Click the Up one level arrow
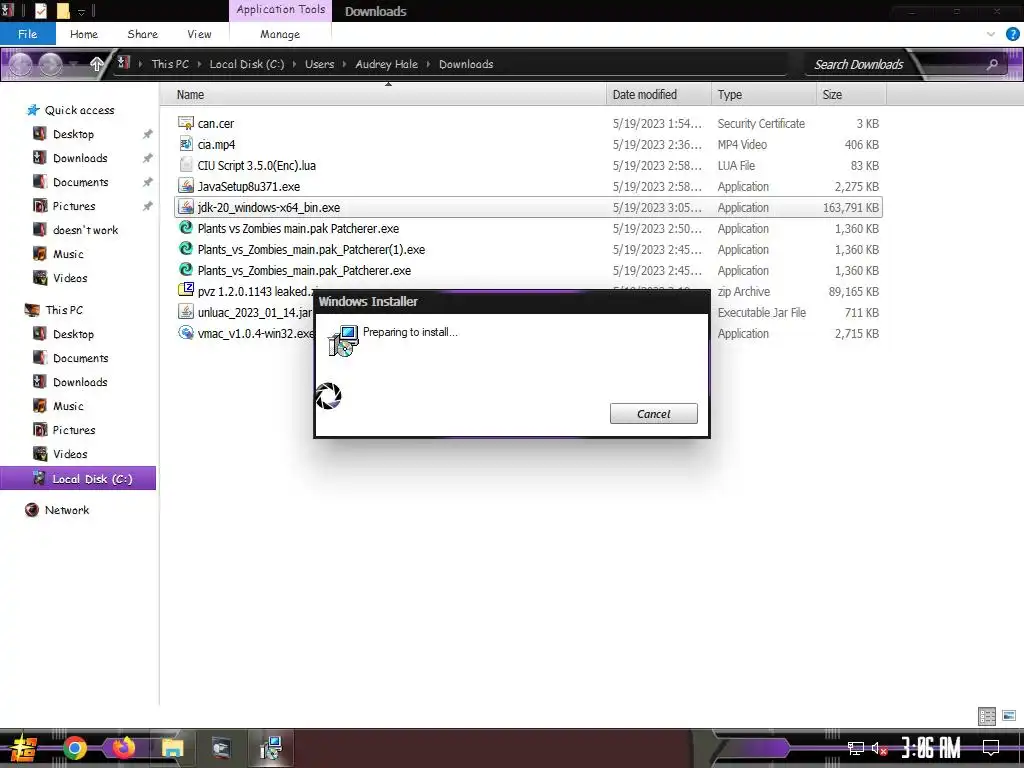Image resolution: width=1024 pixels, height=768 pixels. point(97,64)
